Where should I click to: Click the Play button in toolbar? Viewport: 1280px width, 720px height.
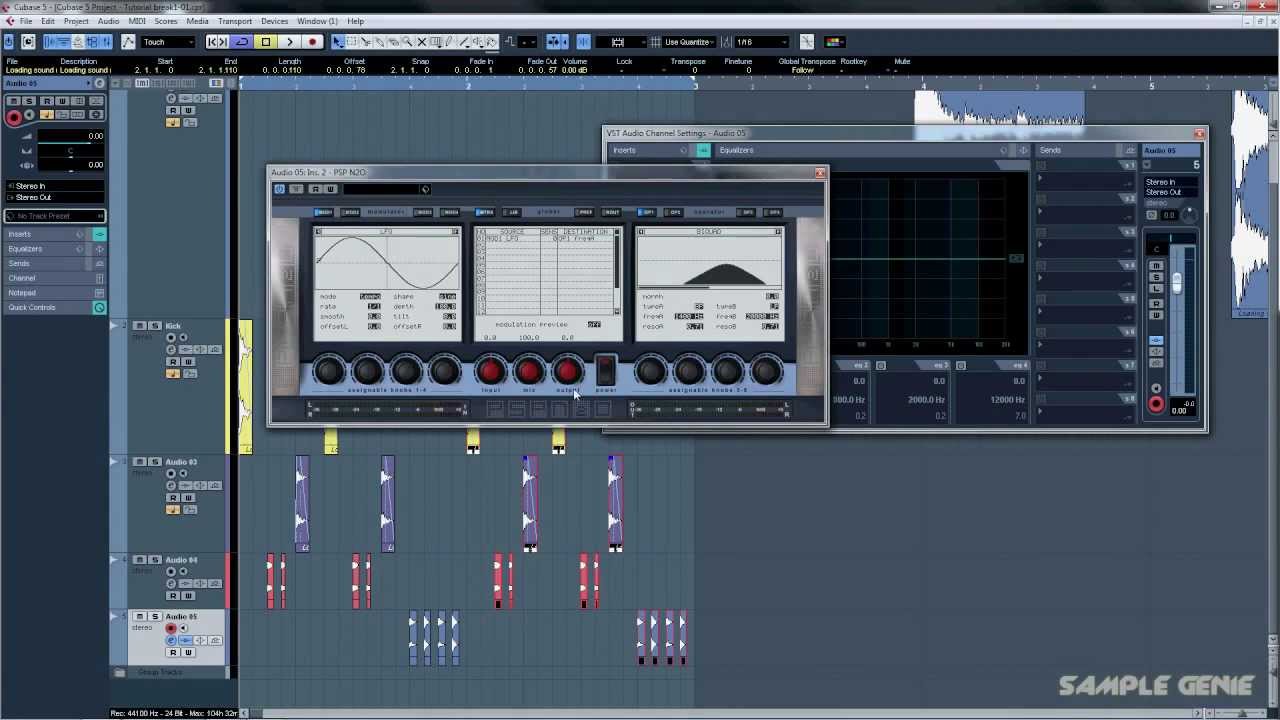289,42
